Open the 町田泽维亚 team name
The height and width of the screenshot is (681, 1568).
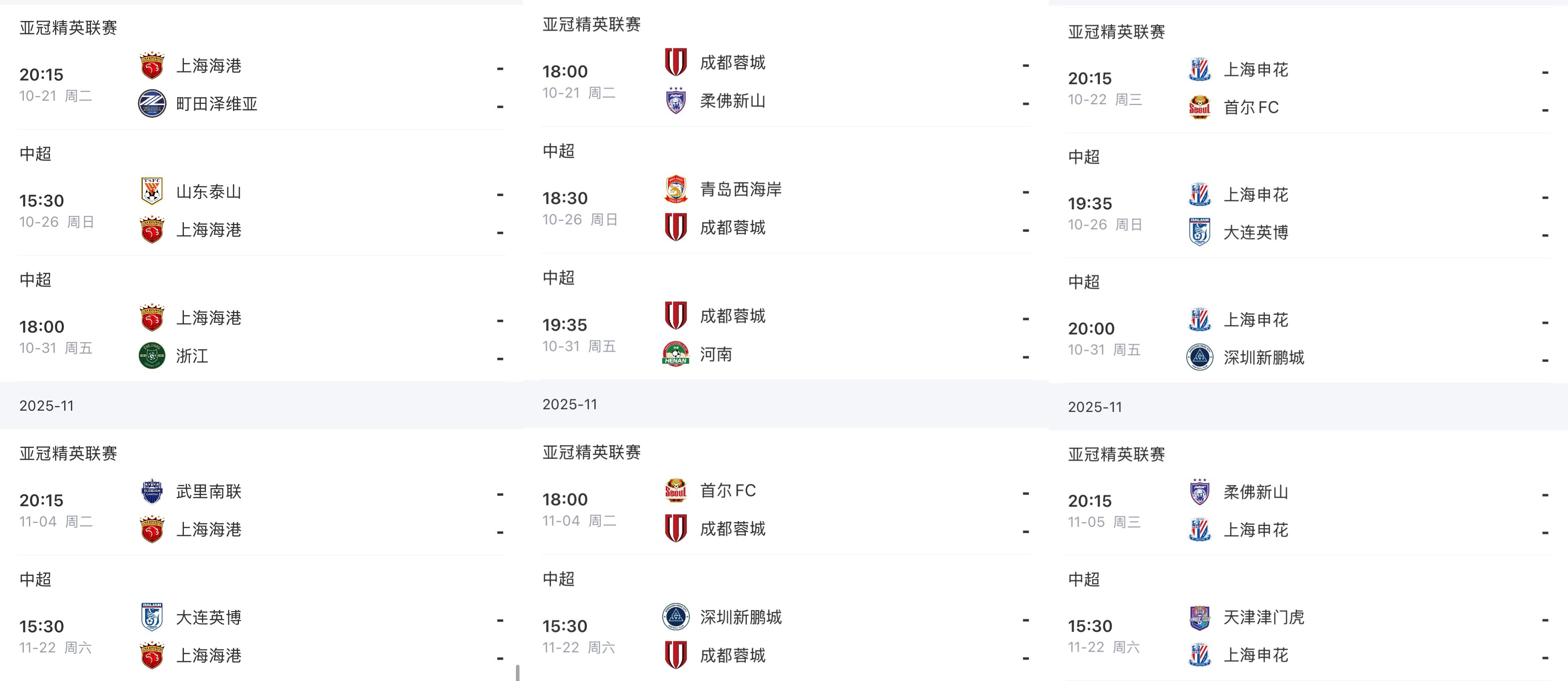coord(217,103)
